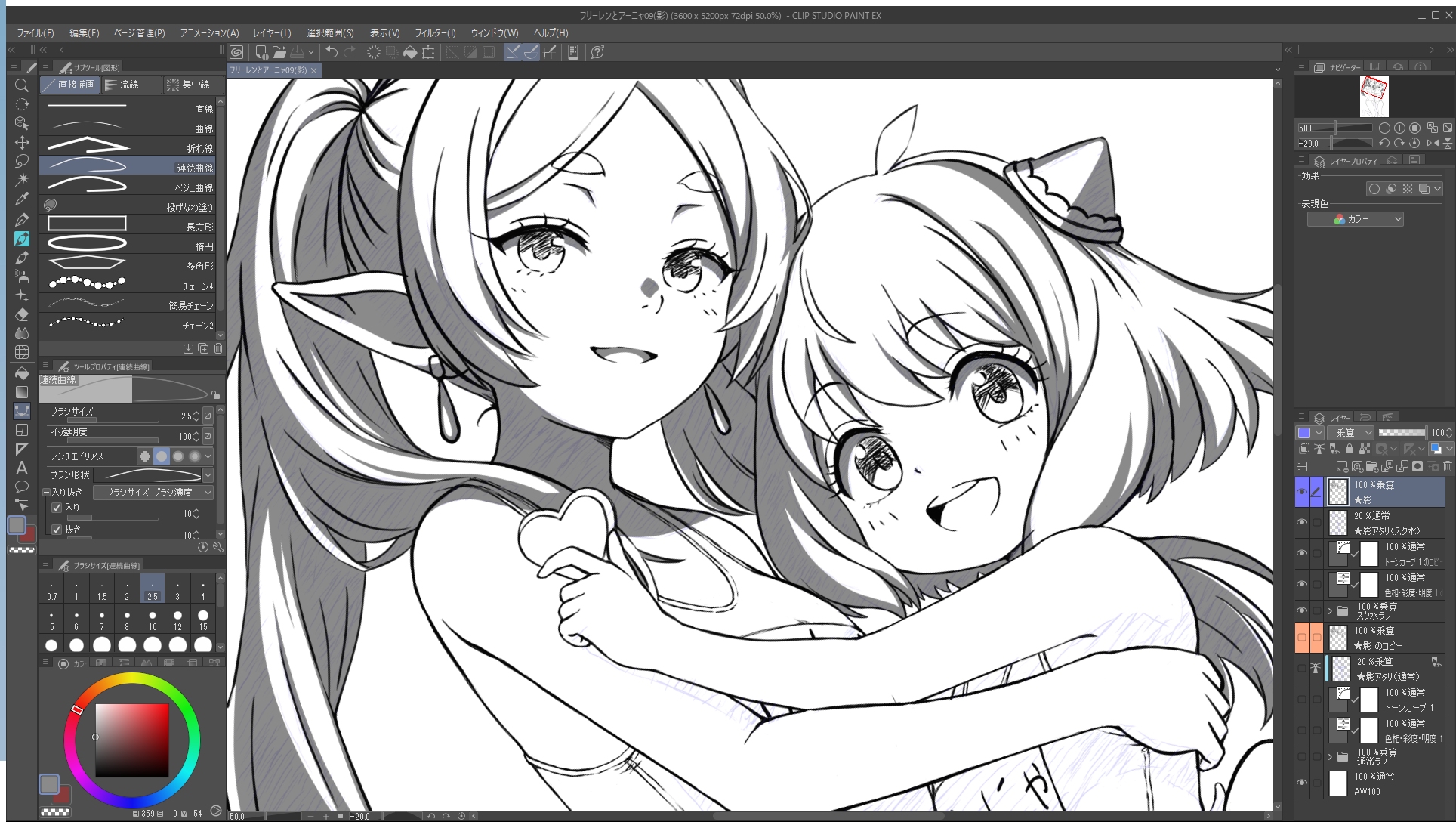Toggle the 入り starting taper checkbox
Image resolution: width=1456 pixels, height=822 pixels.
(57, 508)
